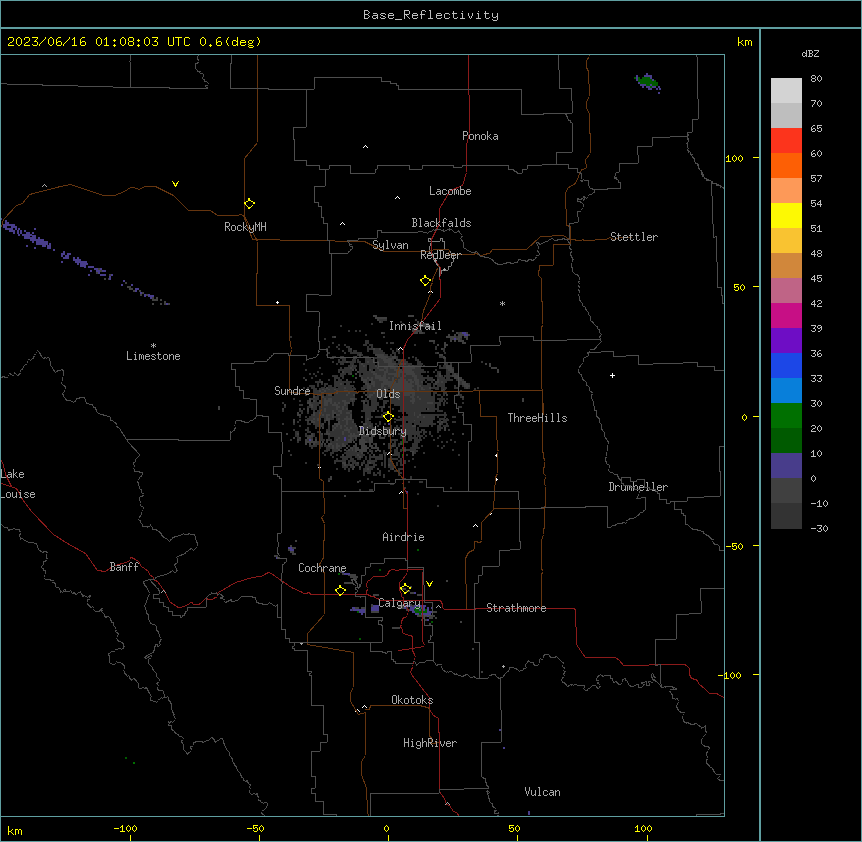Click the Olds label
This screenshot has width=862, height=842.
tap(388, 394)
